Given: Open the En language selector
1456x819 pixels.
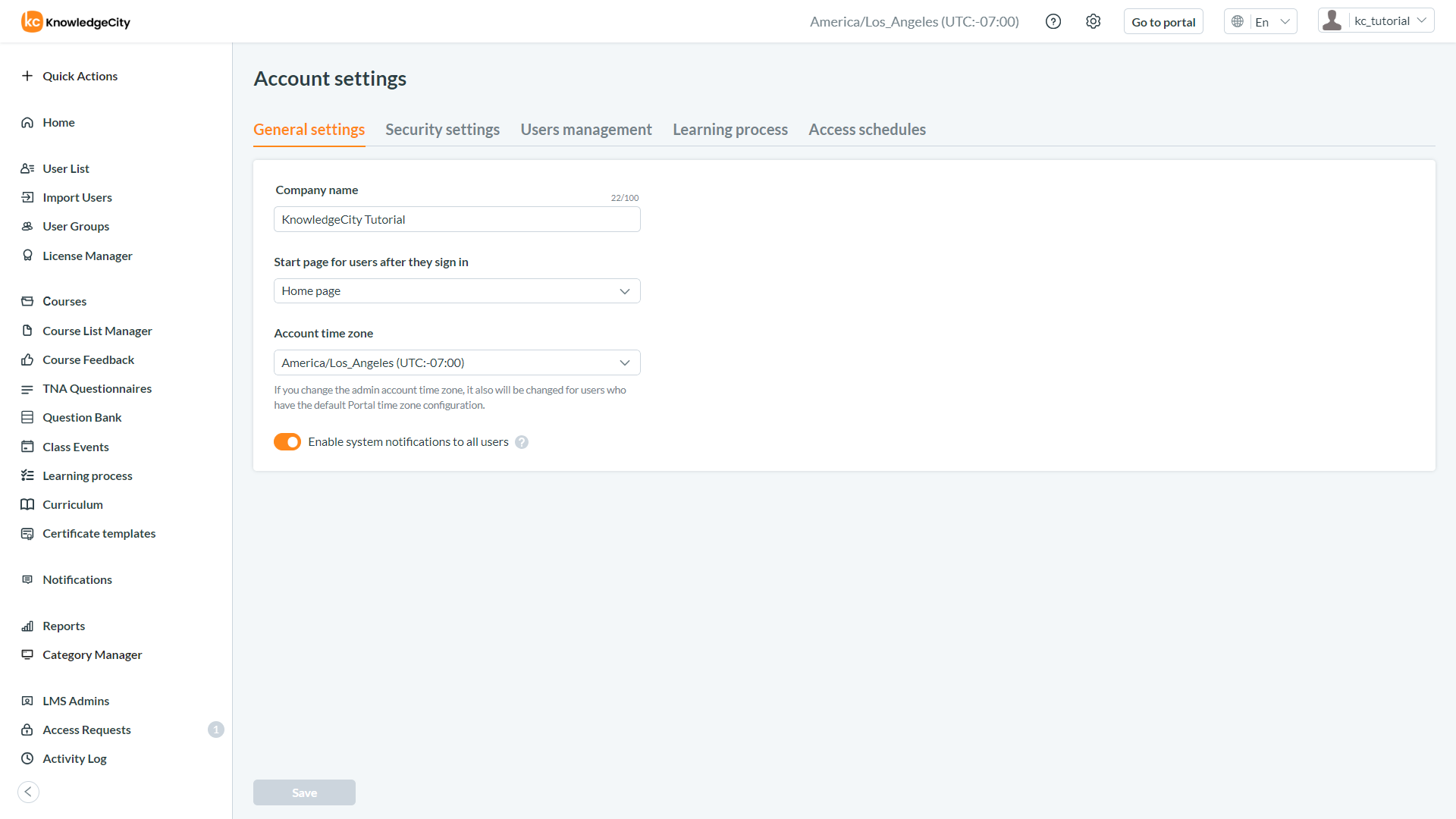Looking at the screenshot, I should click(x=1260, y=22).
